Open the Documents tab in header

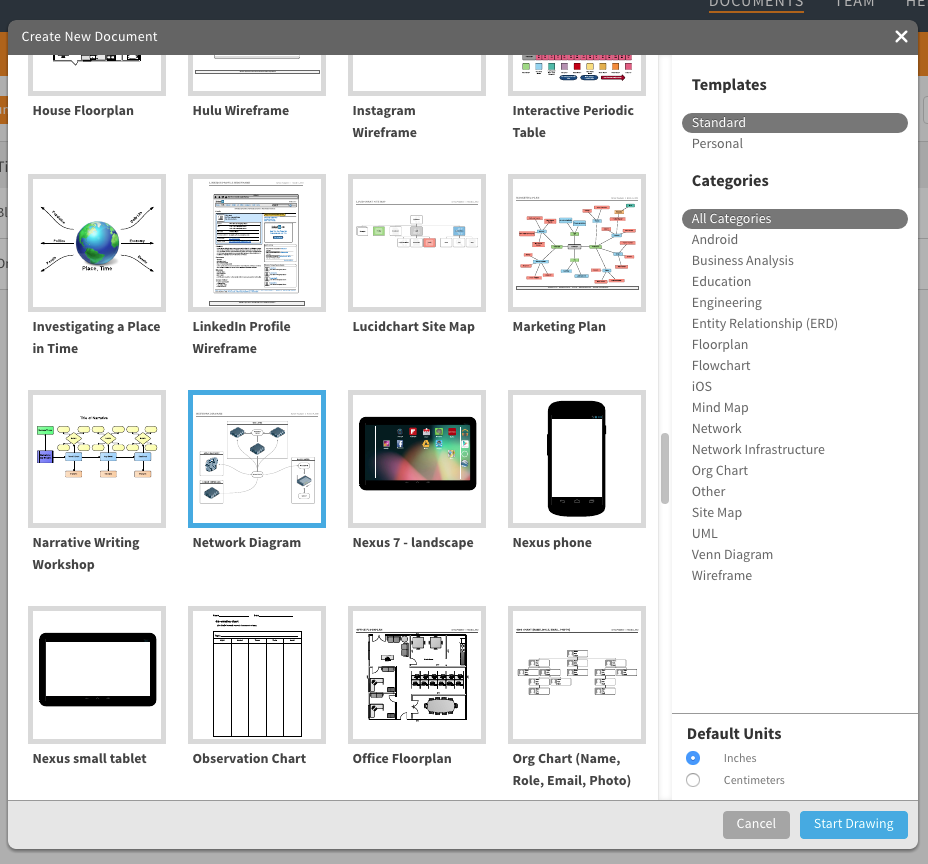pyautogui.click(x=755, y=4)
